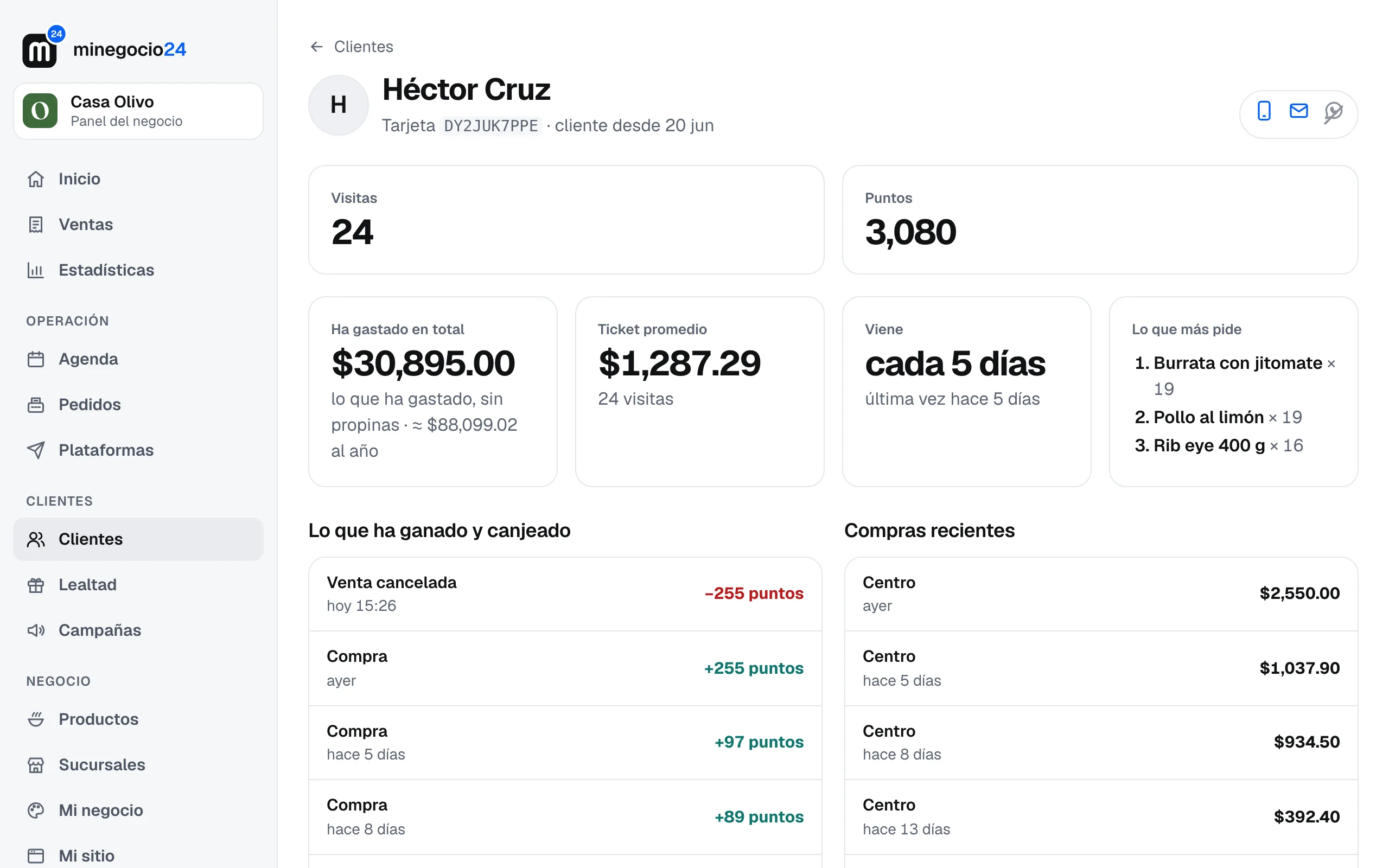Screen dimensions: 1389x868
Task: Click the Visitas 24 card
Action: [566, 220]
